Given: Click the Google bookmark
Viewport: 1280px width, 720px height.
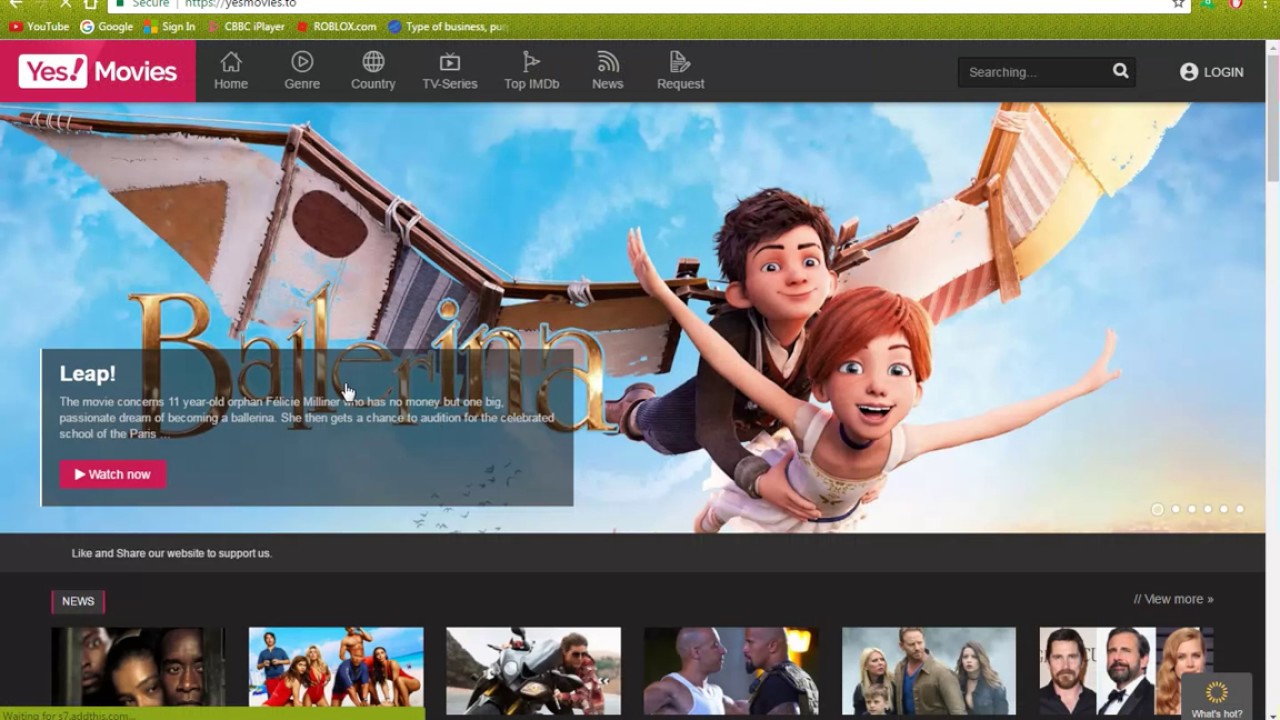Looking at the screenshot, I should [106, 27].
